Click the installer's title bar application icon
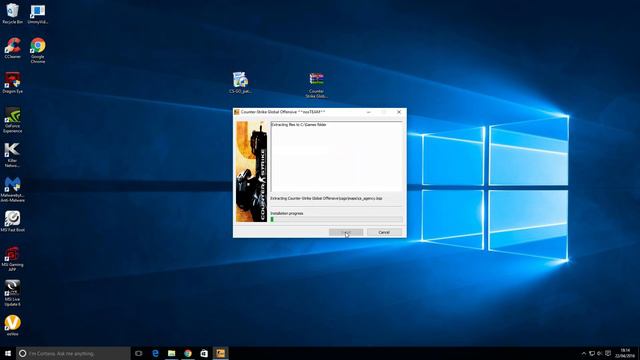The width and height of the screenshot is (640, 360). [x=236, y=112]
